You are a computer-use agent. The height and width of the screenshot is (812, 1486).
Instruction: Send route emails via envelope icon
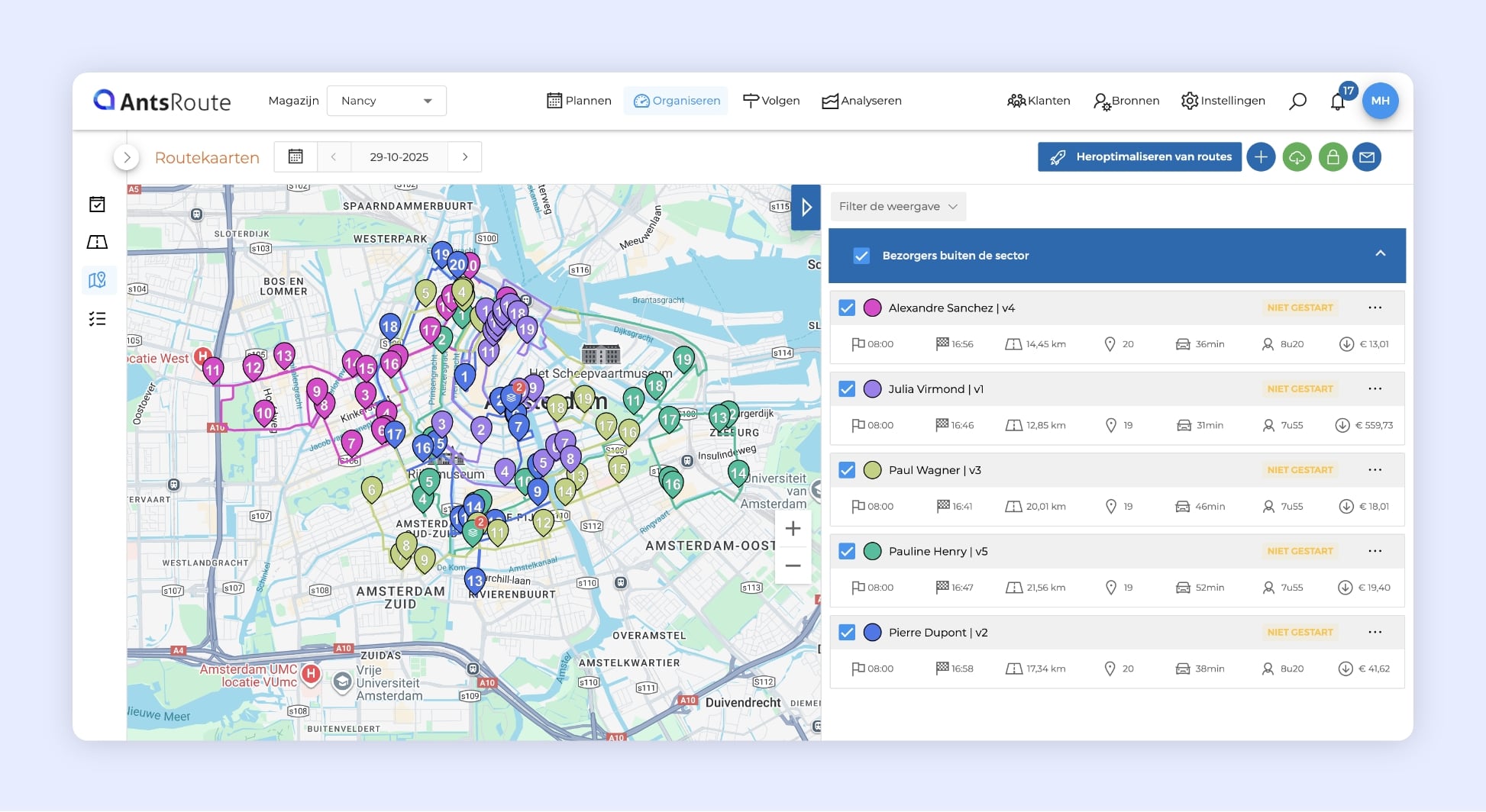coord(1368,156)
